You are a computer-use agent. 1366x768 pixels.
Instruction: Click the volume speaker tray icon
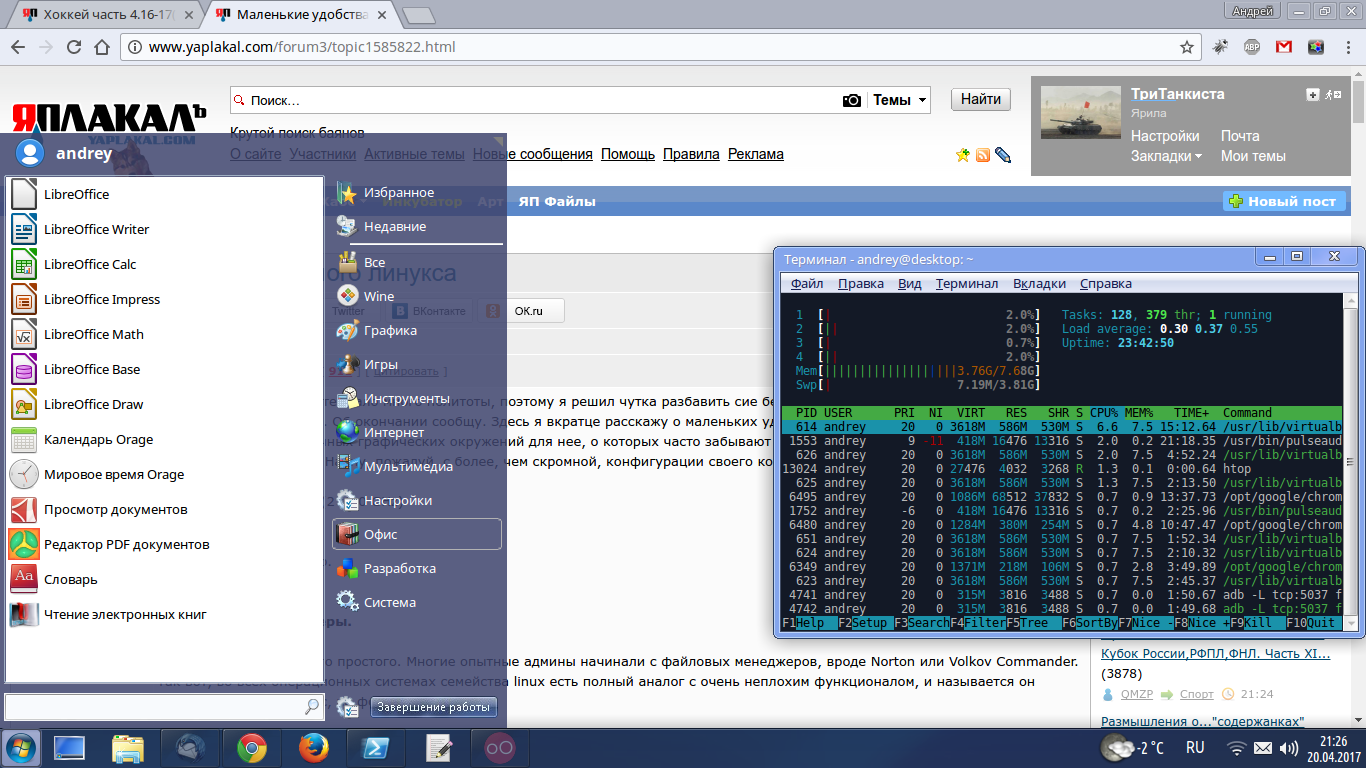pyautogui.click(x=1288, y=748)
